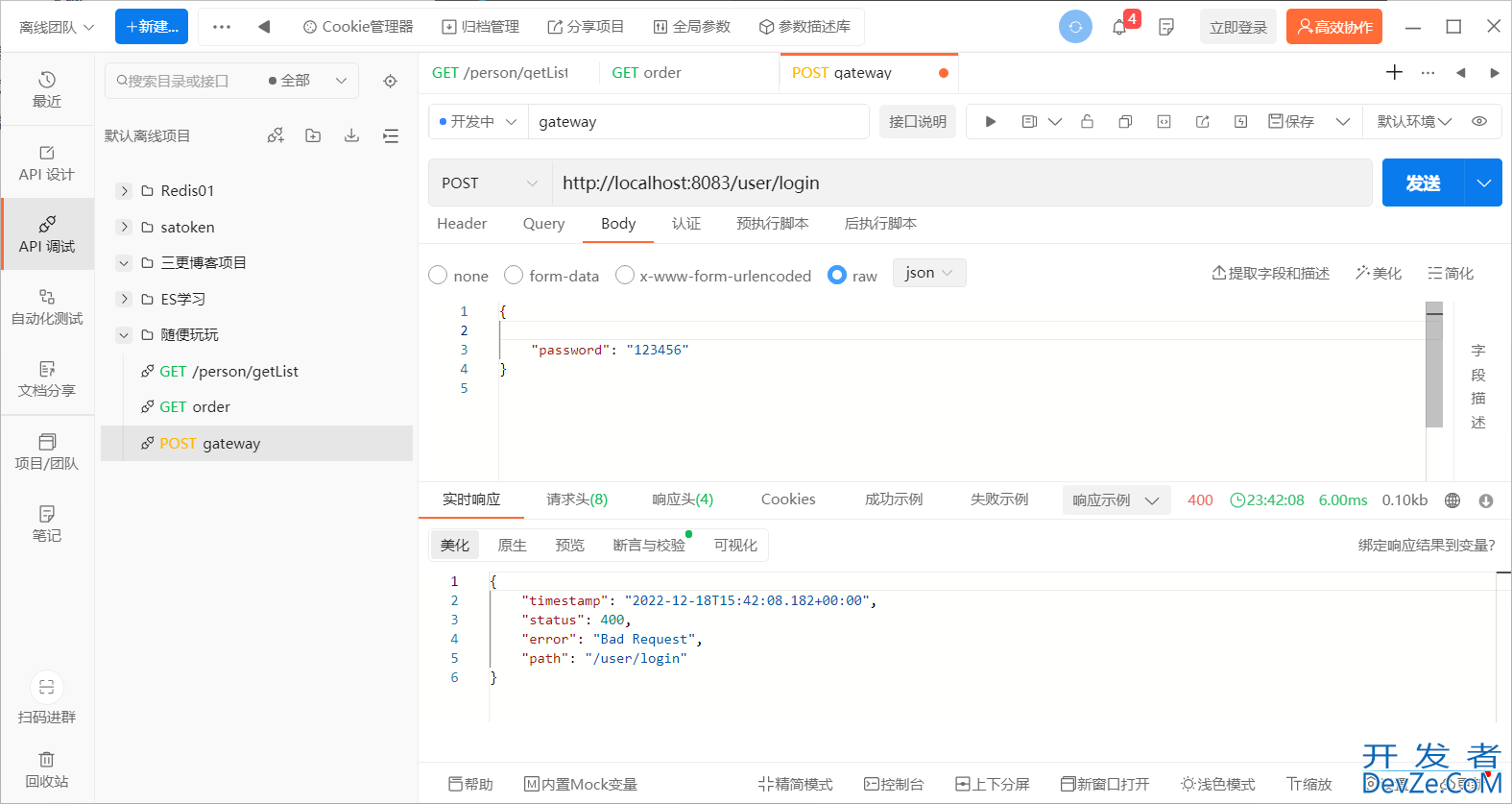The height and width of the screenshot is (804, 1512).
Task: Open the POST method dropdown
Action: (x=490, y=183)
